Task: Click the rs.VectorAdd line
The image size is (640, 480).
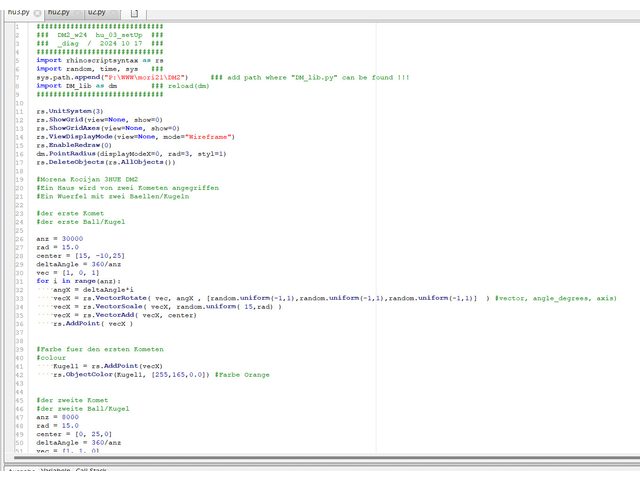Action: point(125,316)
